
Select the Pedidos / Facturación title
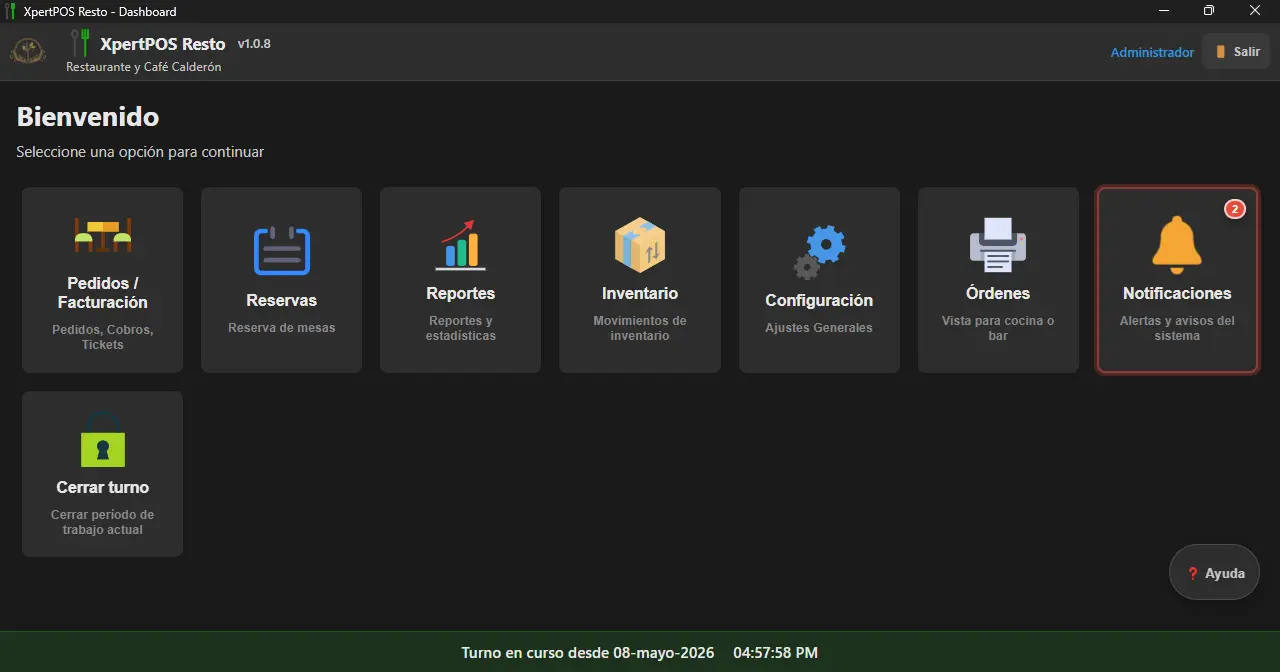(x=102, y=293)
